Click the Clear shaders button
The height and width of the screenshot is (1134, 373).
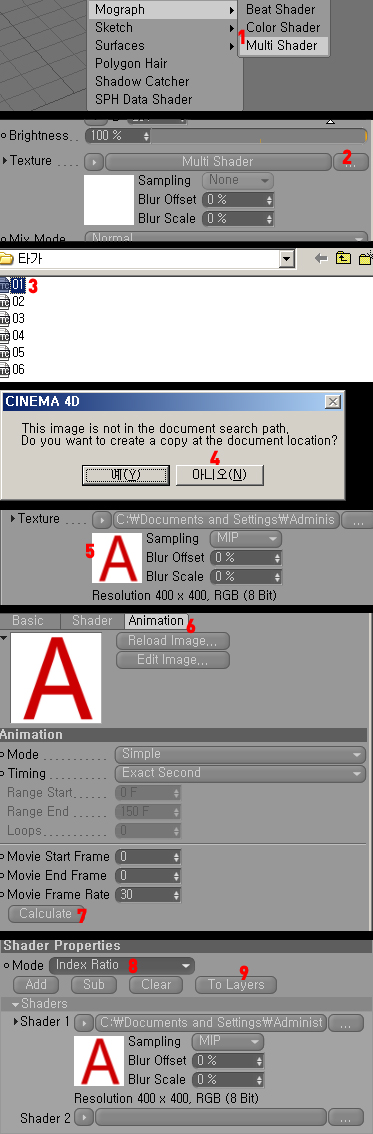click(x=156, y=984)
